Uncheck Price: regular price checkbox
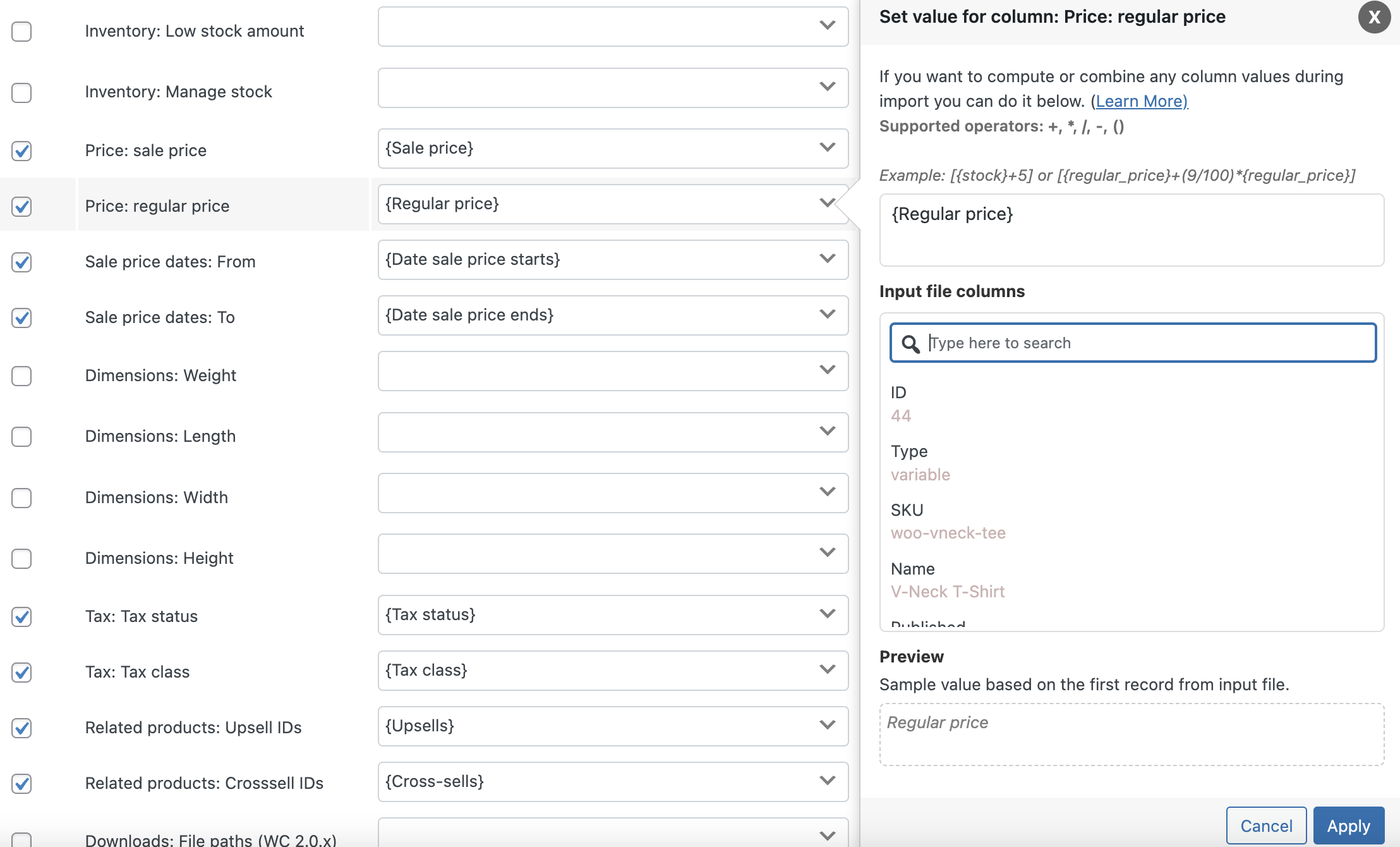Viewport: 1400px width, 847px height. click(21, 206)
